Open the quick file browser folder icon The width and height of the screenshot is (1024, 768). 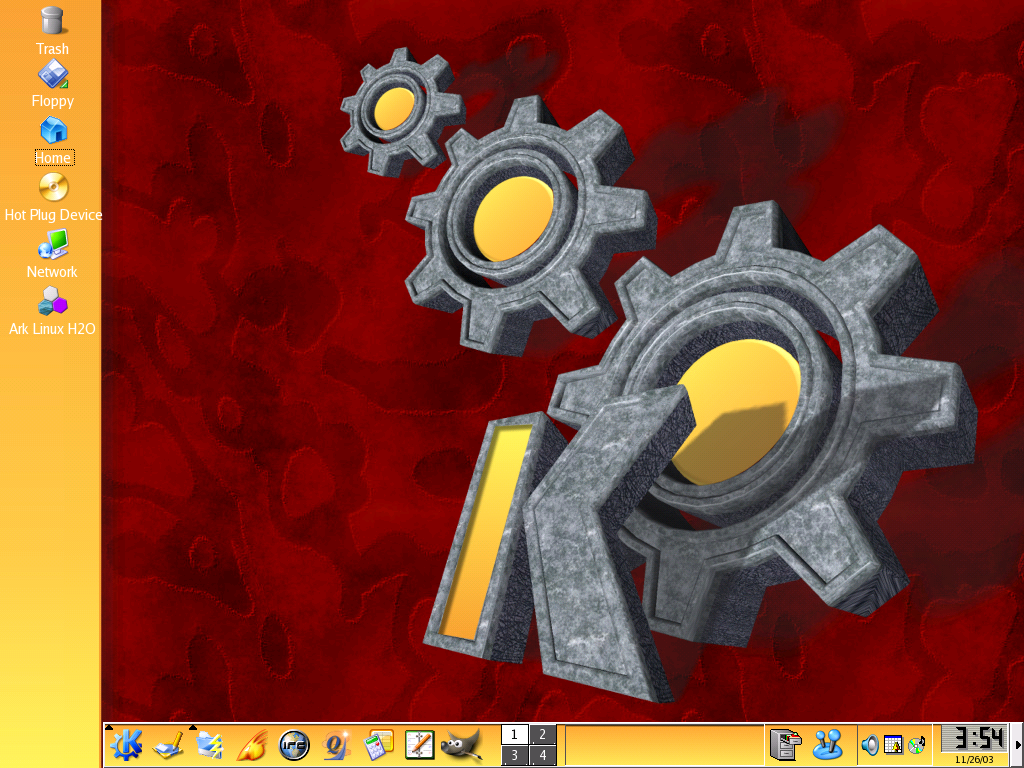pos(210,745)
